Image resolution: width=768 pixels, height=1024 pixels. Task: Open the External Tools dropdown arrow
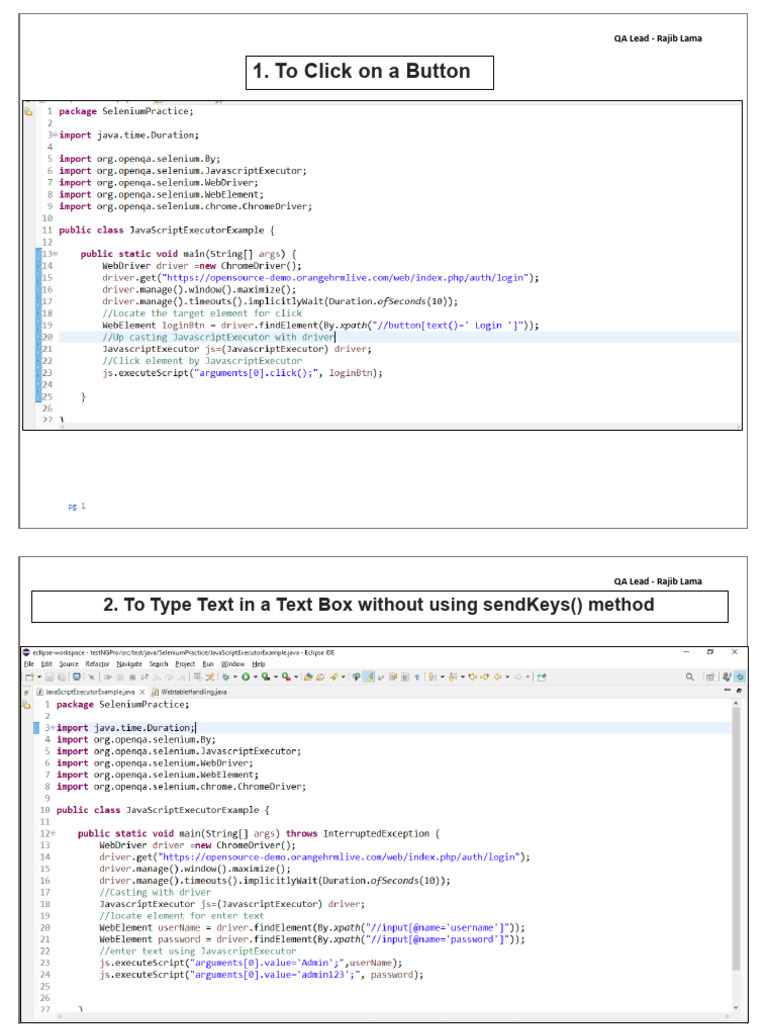point(296,677)
